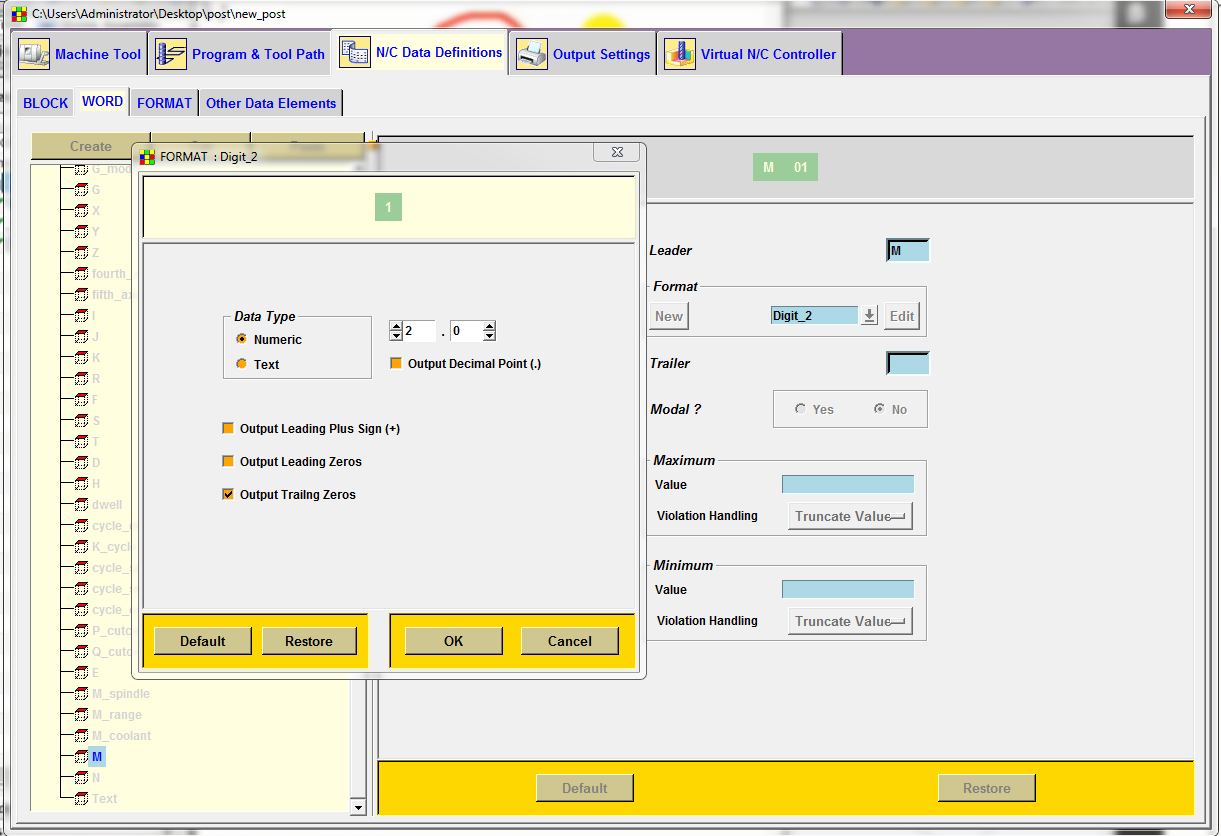Viewport: 1221px width, 836px height.
Task: Select Modal No radio button
Action: click(x=879, y=409)
